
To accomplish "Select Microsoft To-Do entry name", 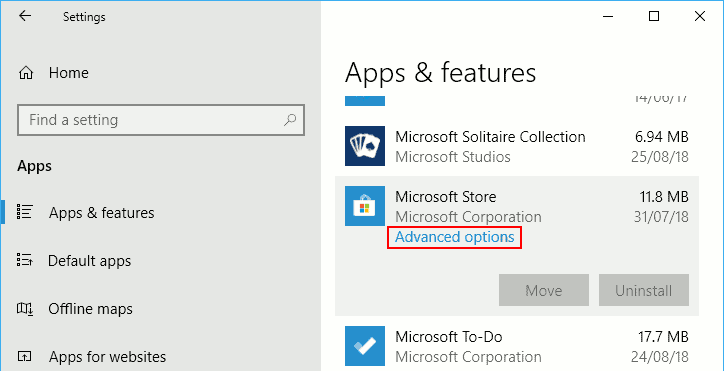I will [449, 336].
